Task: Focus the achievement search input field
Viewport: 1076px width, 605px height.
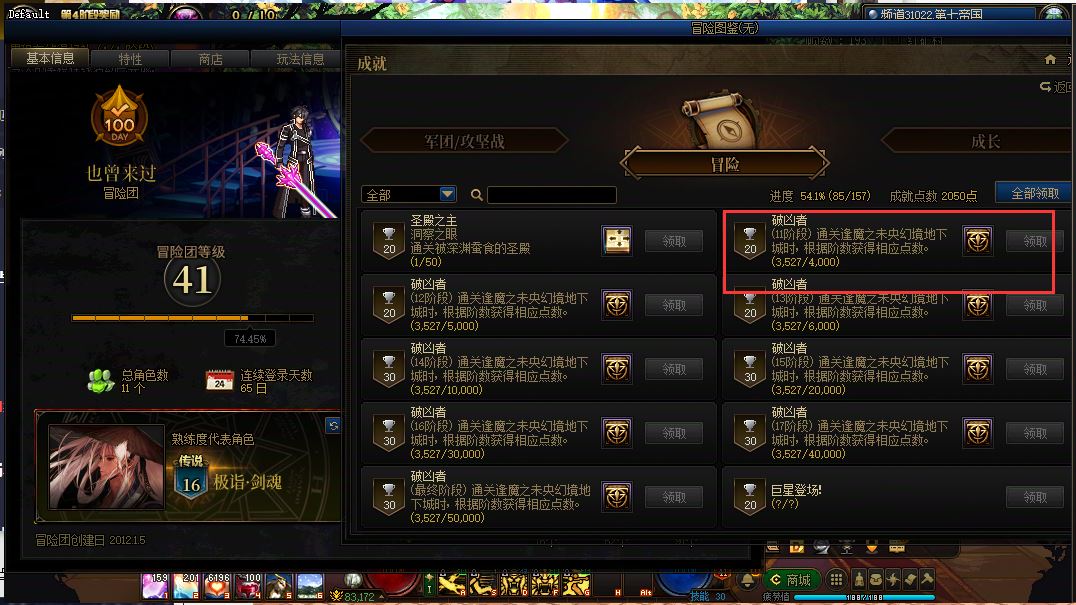Action: pyautogui.click(x=552, y=195)
